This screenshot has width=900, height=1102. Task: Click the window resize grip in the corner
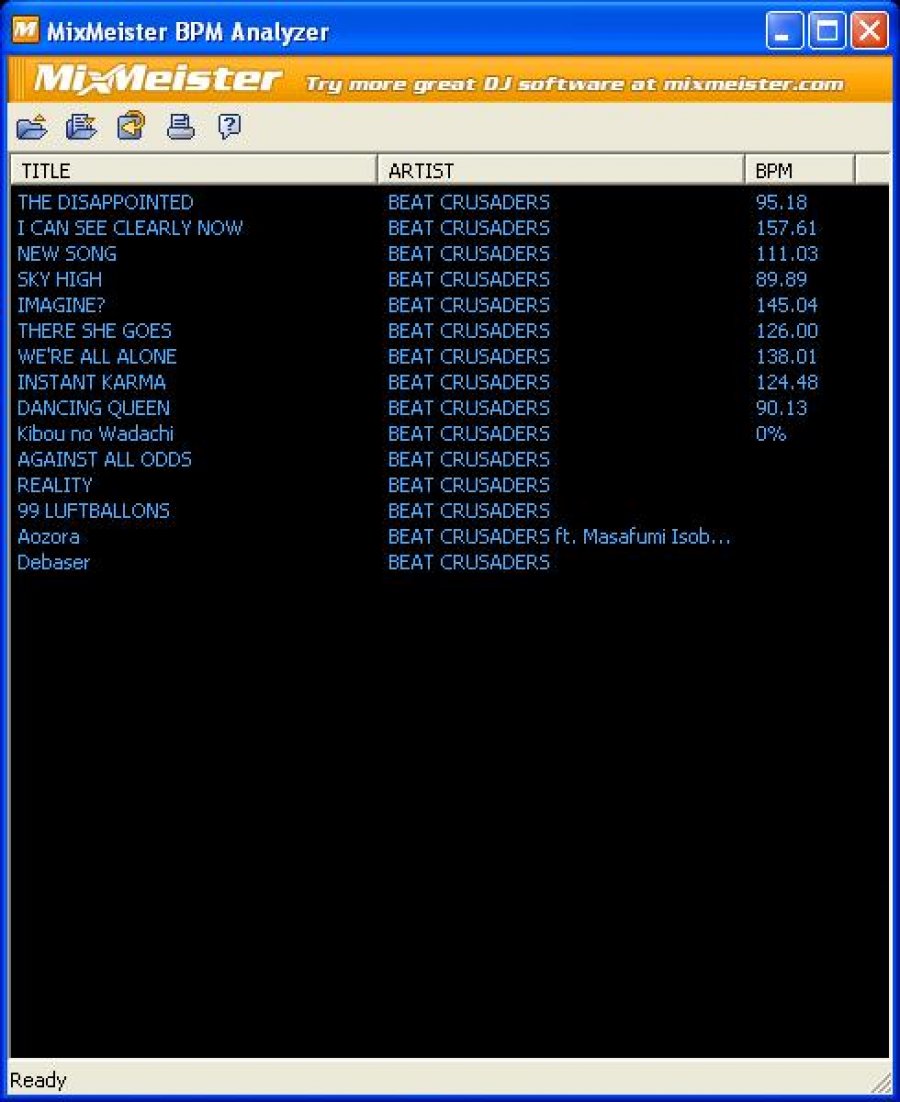coord(880,1083)
